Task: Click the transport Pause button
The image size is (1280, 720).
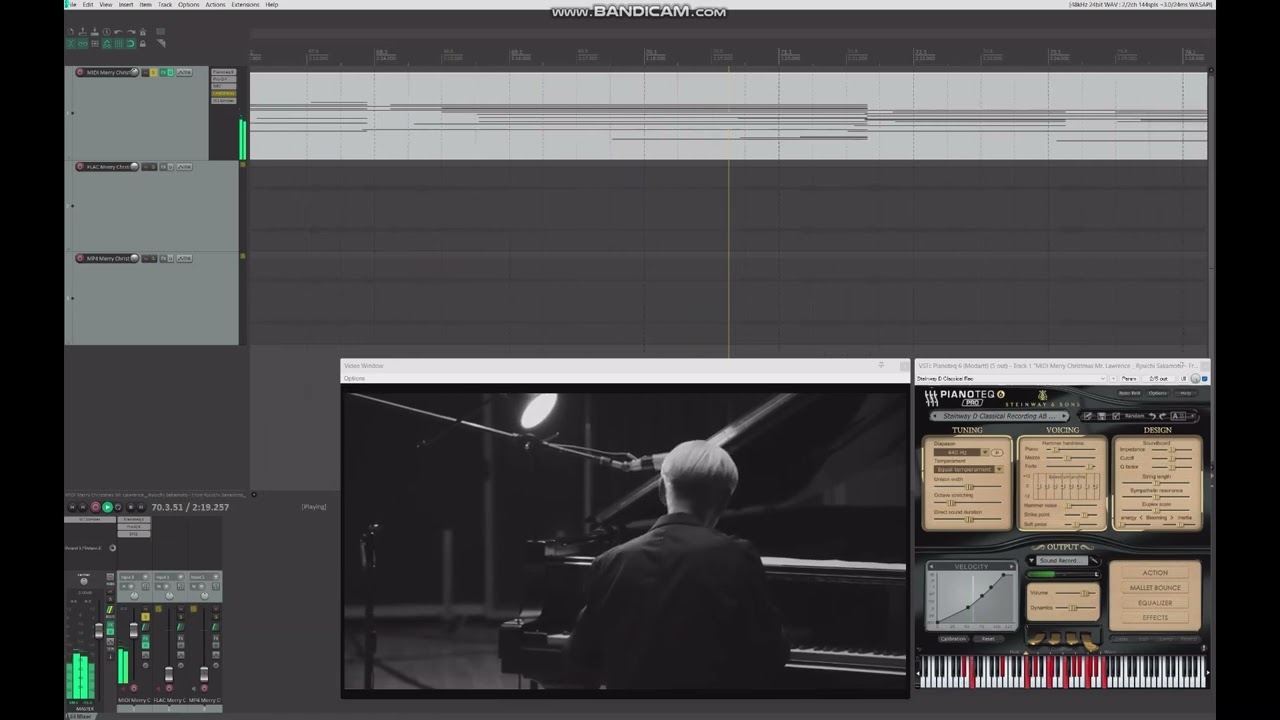Action: 141,507
